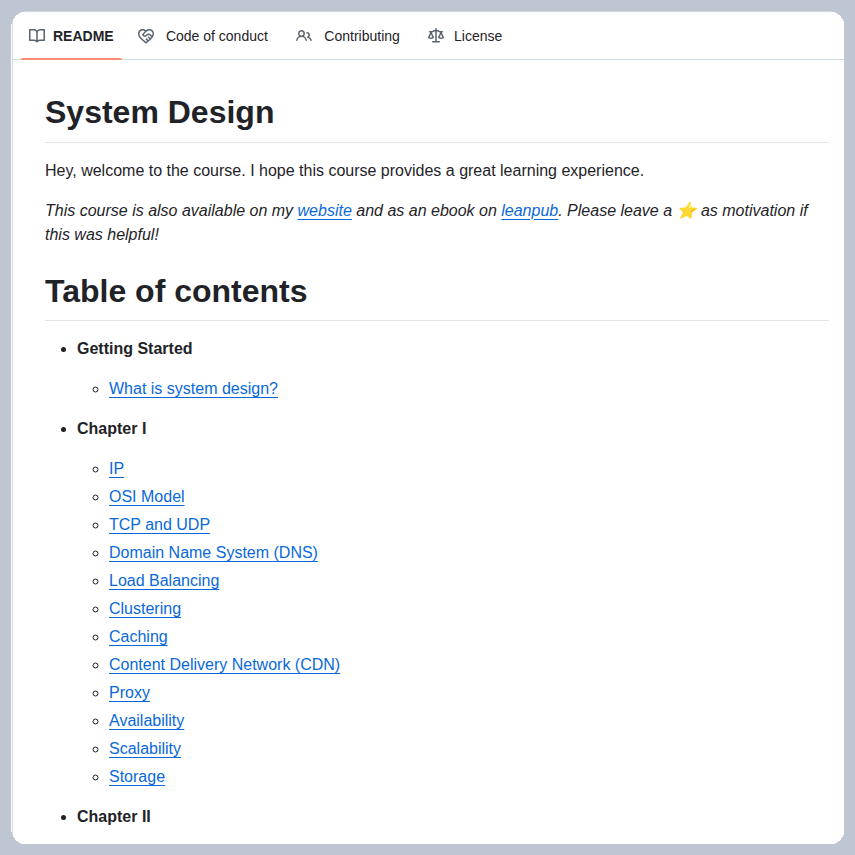Viewport: 855px width, 855px height.
Task: Open the License tab
Action: (x=465, y=36)
